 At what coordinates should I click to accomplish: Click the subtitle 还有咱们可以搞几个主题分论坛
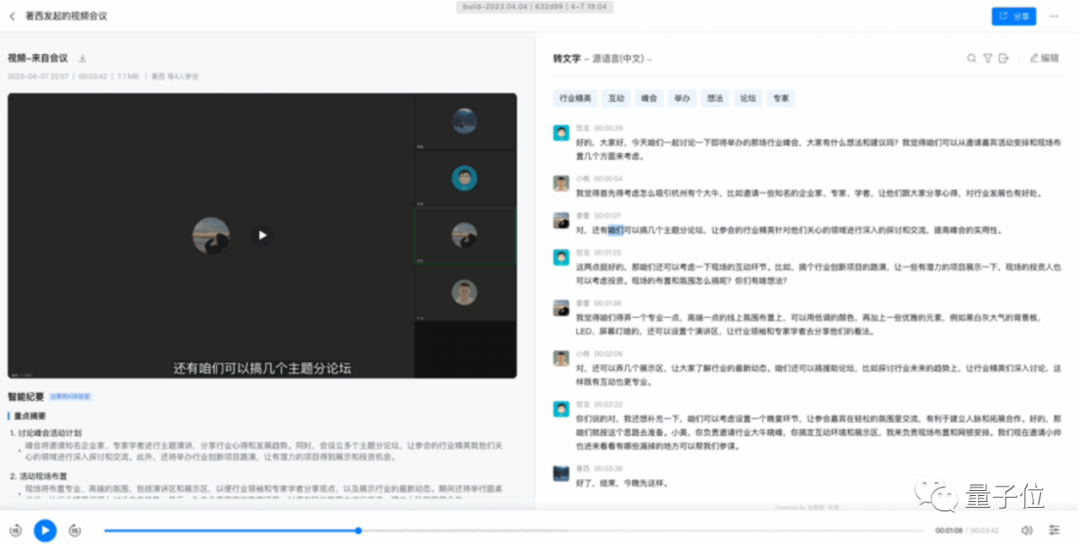point(262,368)
